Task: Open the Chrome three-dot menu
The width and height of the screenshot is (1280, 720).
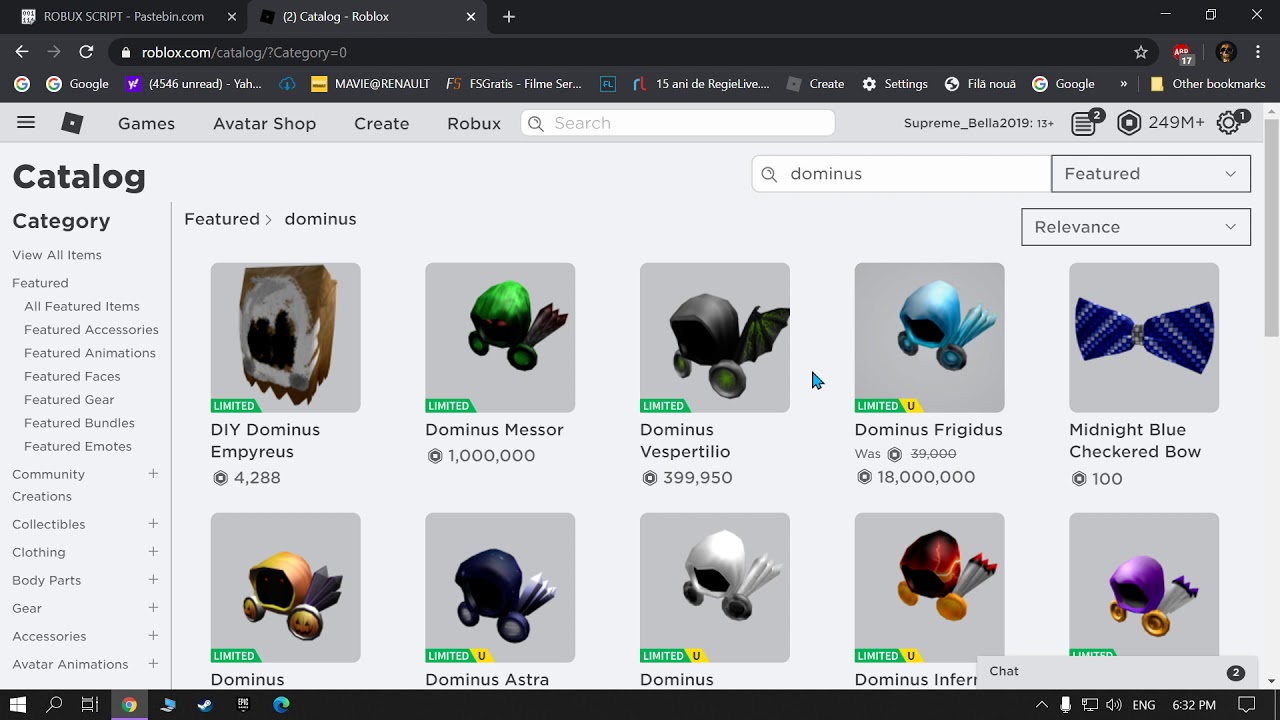Action: coord(1257,52)
